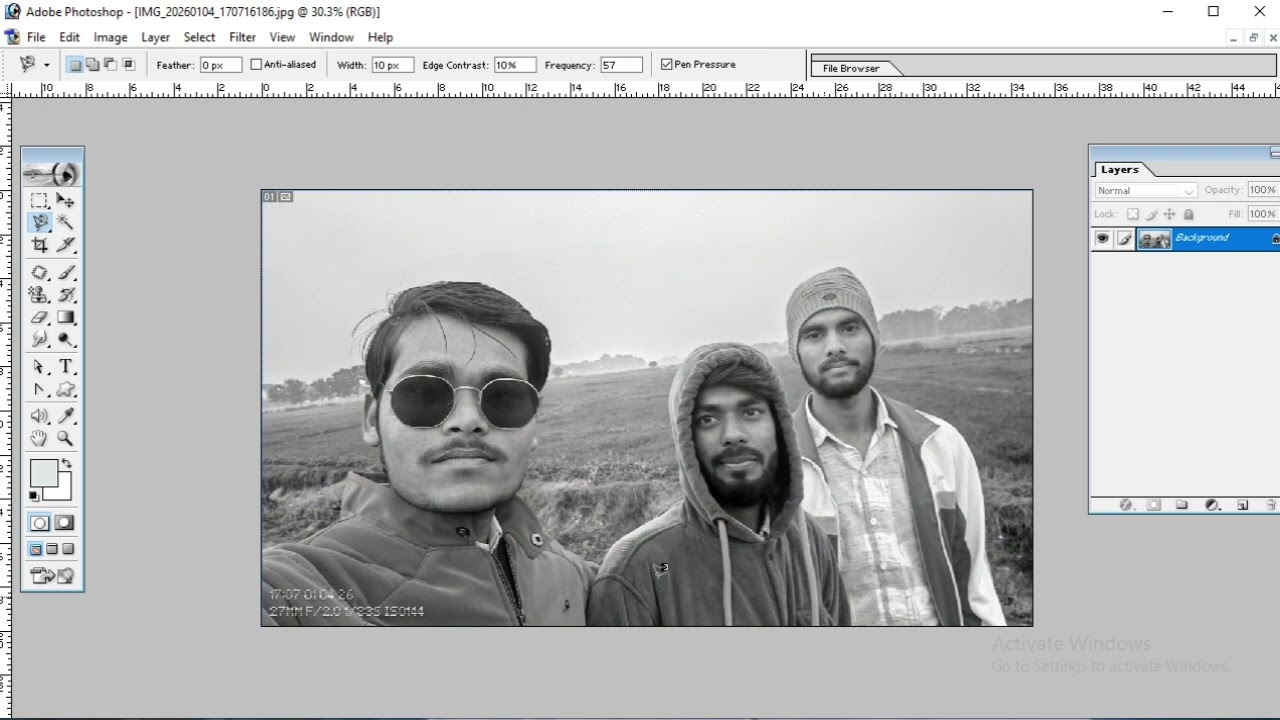Click the foreground color swatch
The image size is (1280, 720).
(43, 473)
